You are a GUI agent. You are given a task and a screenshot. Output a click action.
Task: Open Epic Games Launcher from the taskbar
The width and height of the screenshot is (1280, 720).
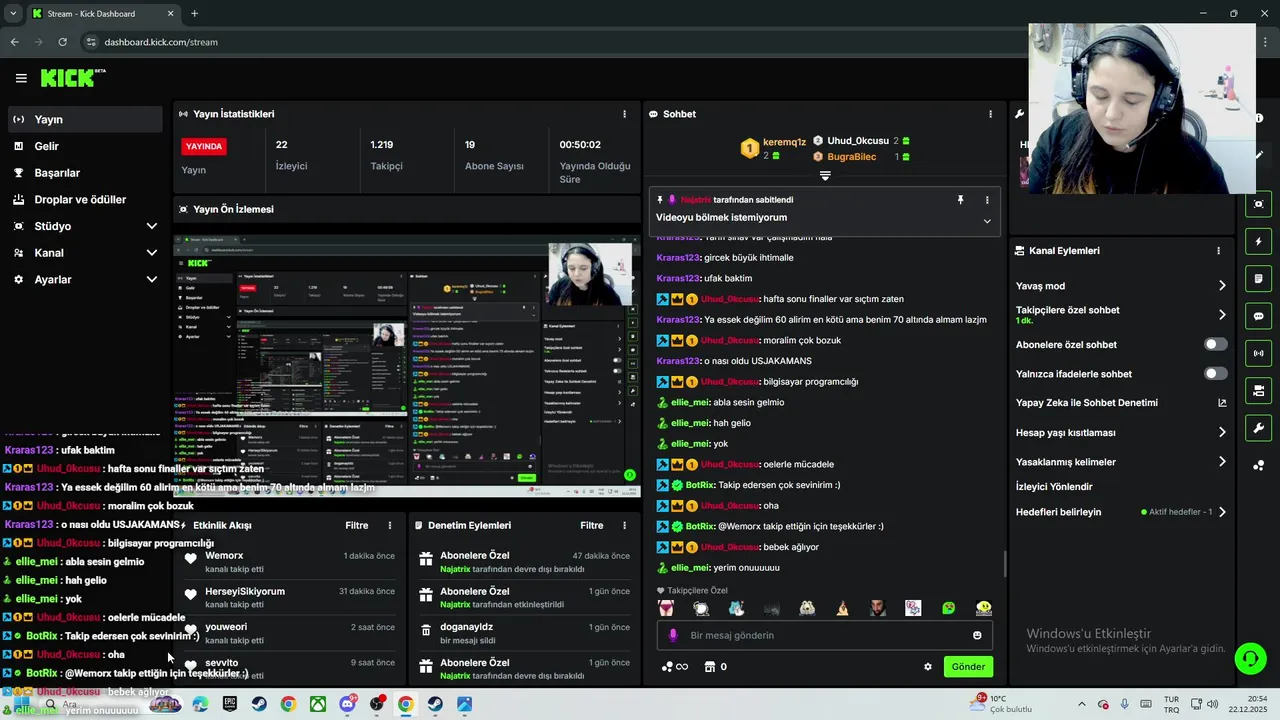(x=230, y=704)
